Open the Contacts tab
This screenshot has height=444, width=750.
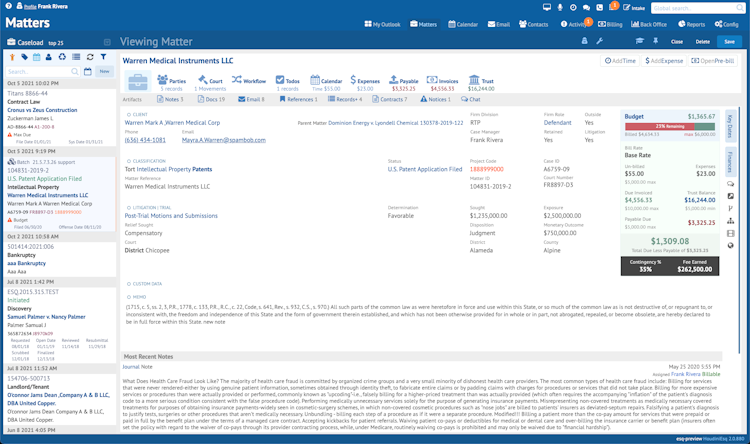[534, 24]
